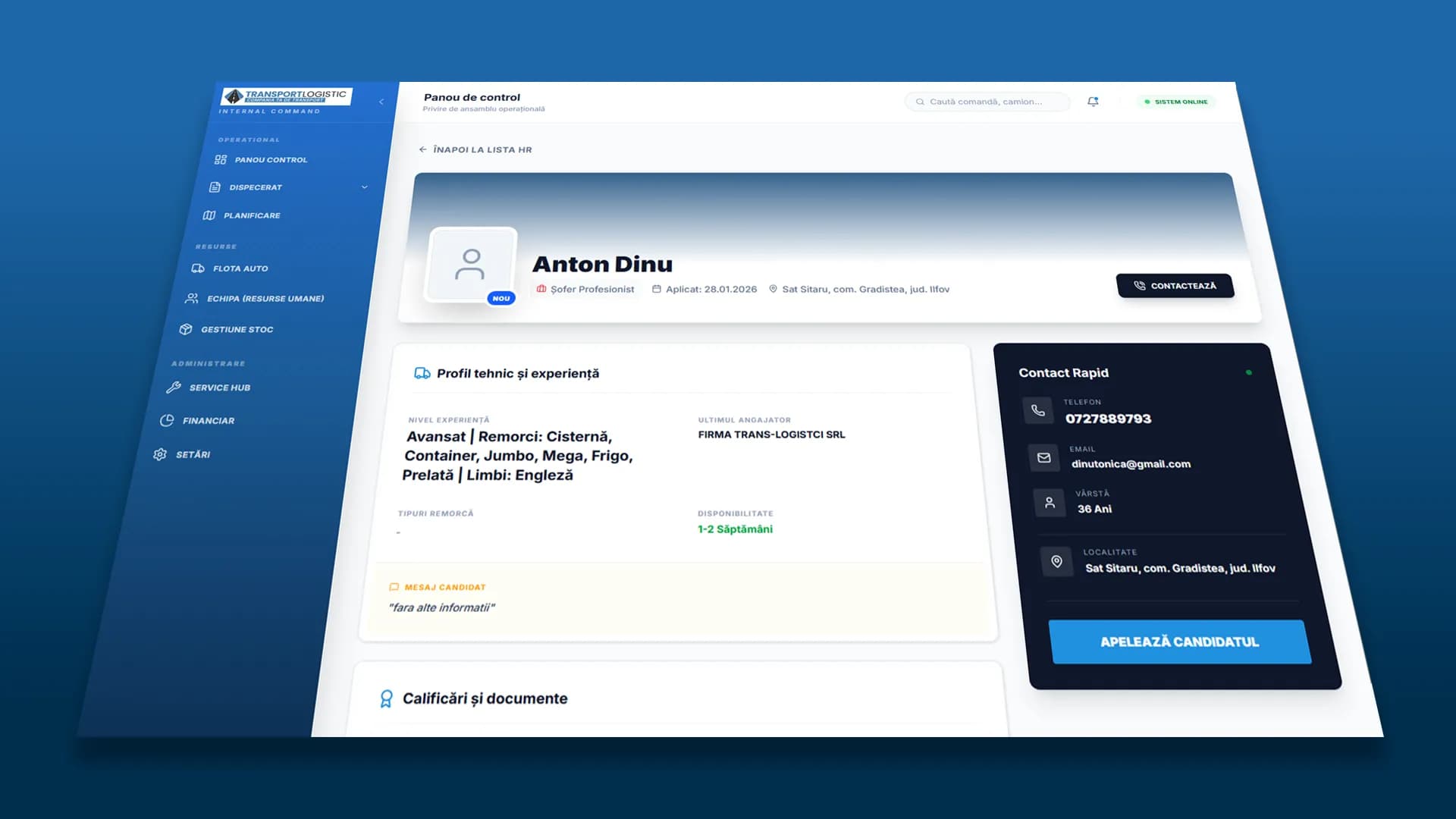Click the candidate avatar placeholder

(472, 265)
